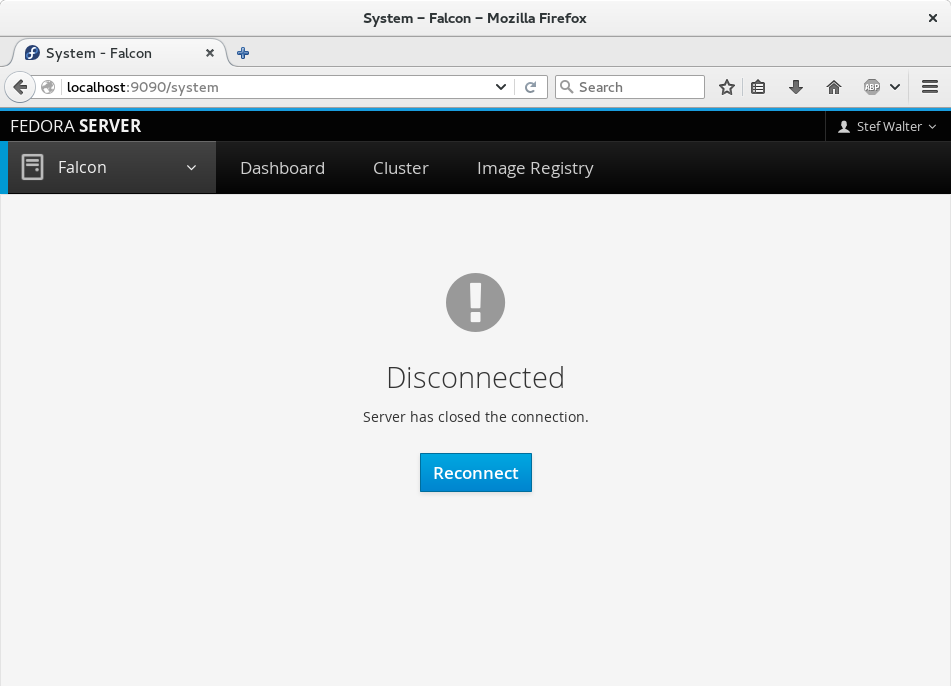Click the reload page icon
Image resolution: width=951 pixels, height=686 pixels.
click(x=531, y=87)
